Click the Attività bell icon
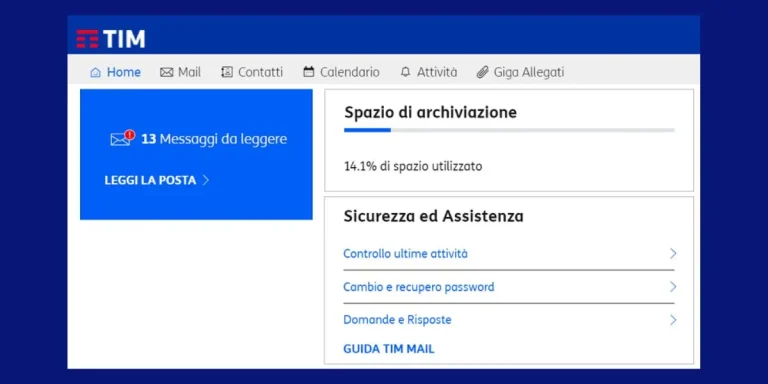The height and width of the screenshot is (384, 768). click(406, 72)
